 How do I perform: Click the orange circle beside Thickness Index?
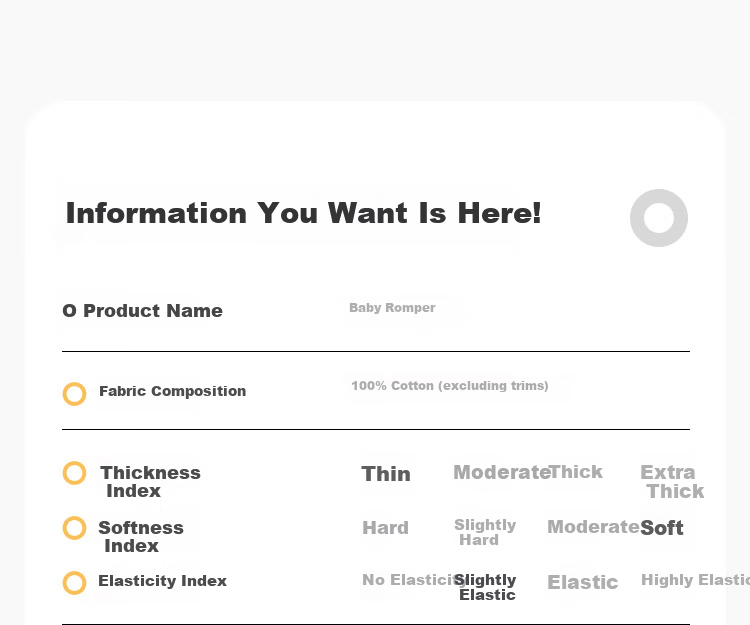tap(75, 473)
